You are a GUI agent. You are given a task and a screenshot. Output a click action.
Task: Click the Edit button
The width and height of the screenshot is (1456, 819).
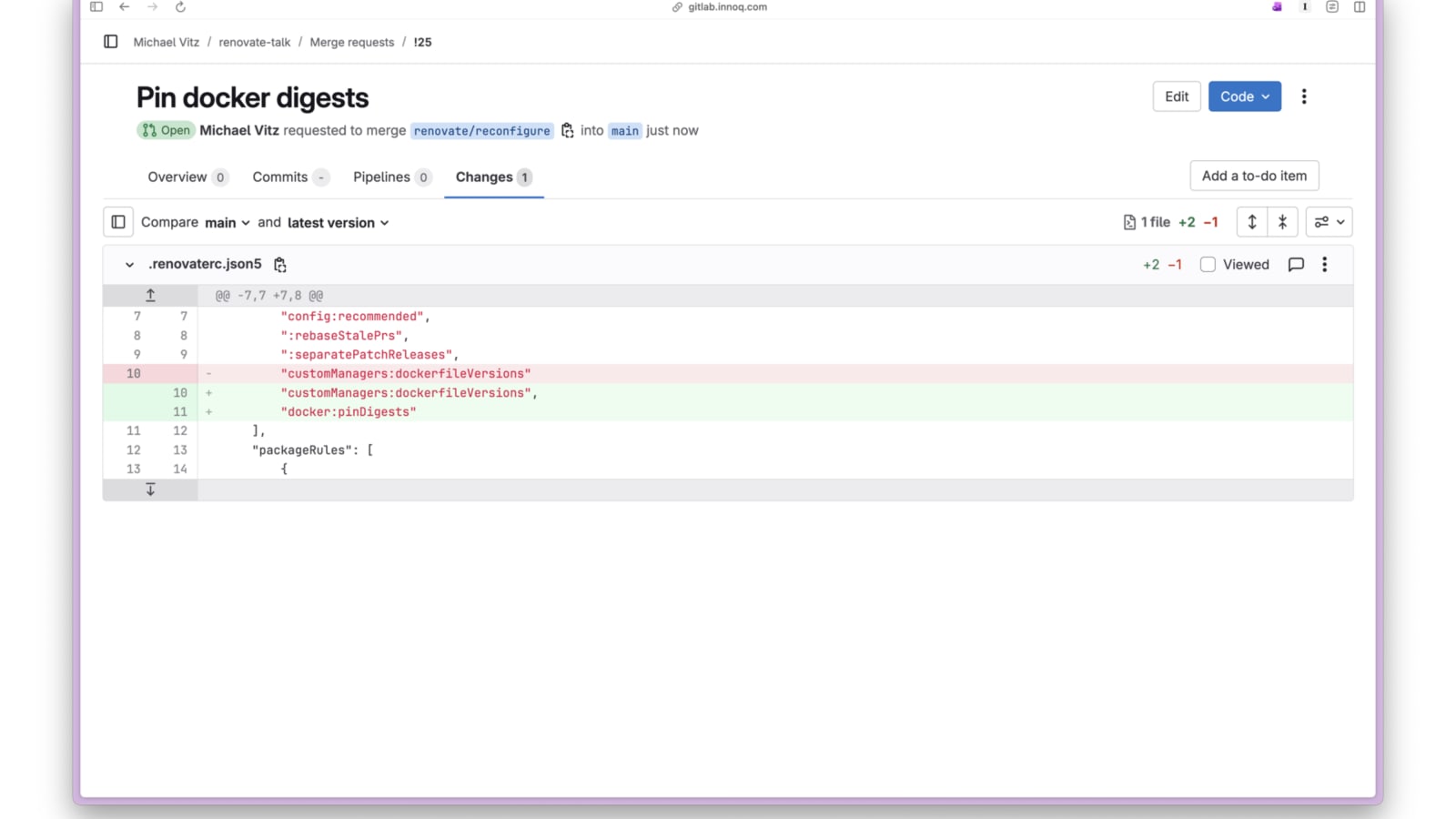click(1177, 96)
